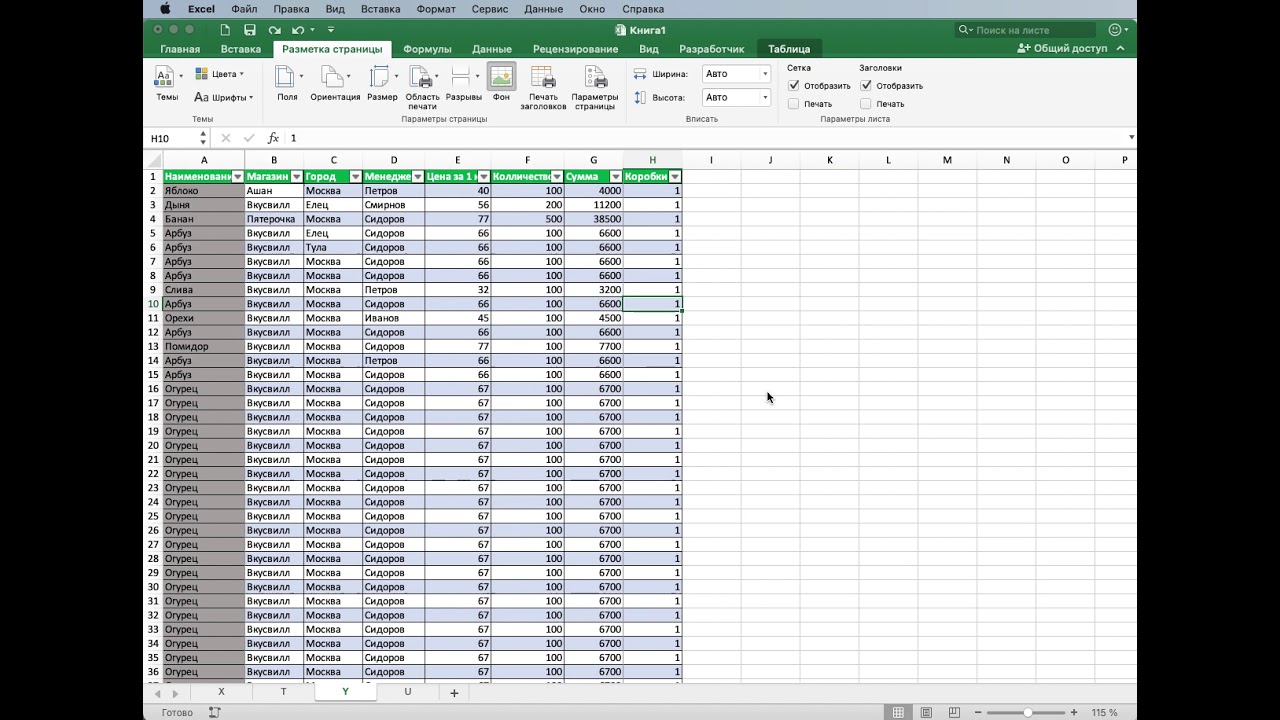The width and height of the screenshot is (1280, 720).
Task: Toggle Сетка Отобразить gridlines checkbox
Action: 794,86
